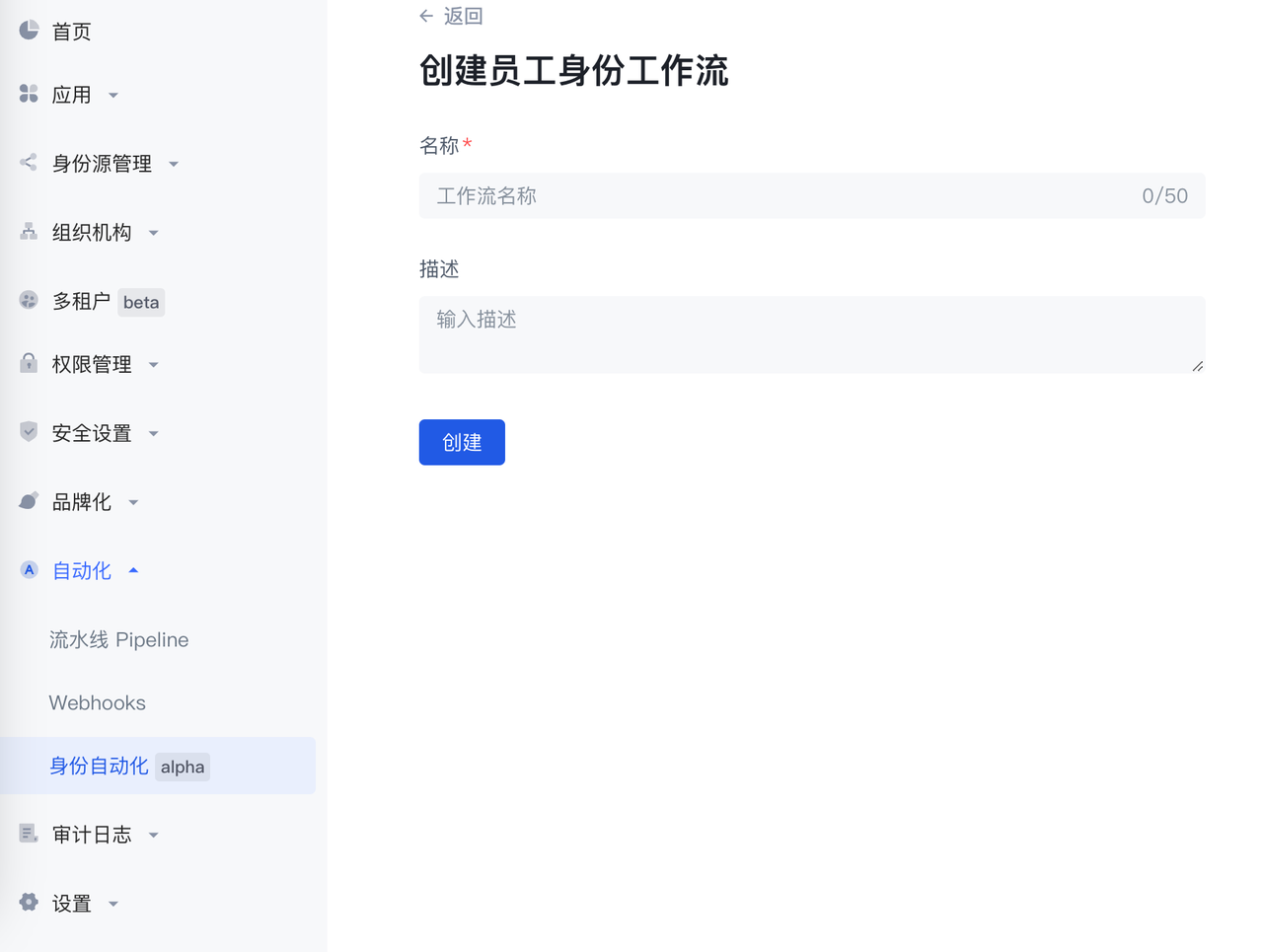Image resolution: width=1263 pixels, height=952 pixels.
Task: Select 身份自动化 alpha menu item
Action: (x=128, y=766)
